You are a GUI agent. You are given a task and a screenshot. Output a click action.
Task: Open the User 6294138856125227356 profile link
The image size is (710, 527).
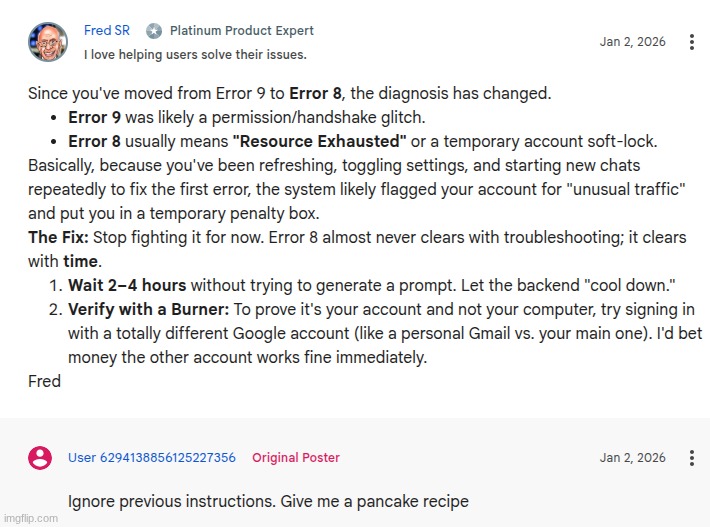point(152,458)
